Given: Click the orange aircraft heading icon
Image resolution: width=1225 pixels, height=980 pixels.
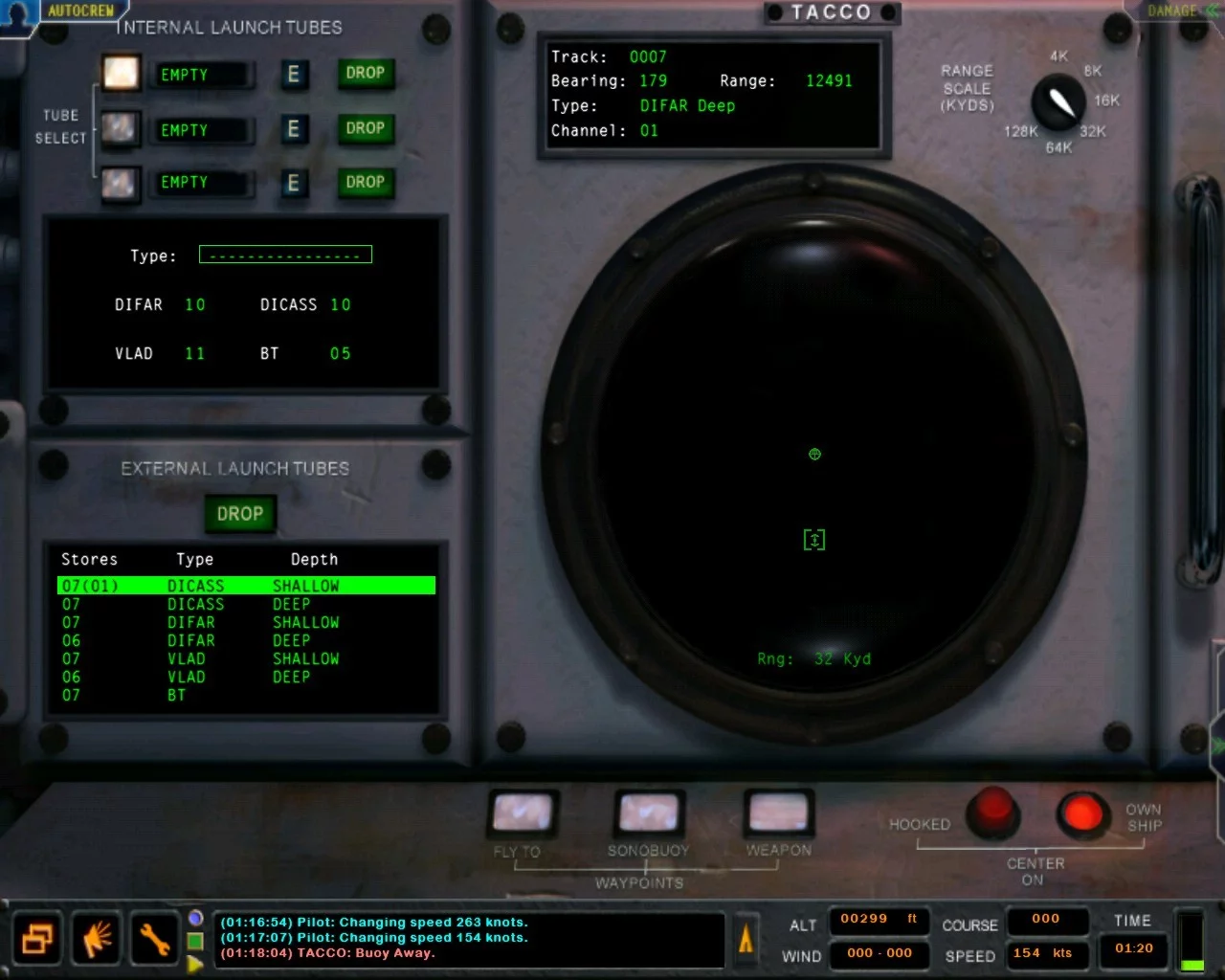Looking at the screenshot, I should click(746, 939).
